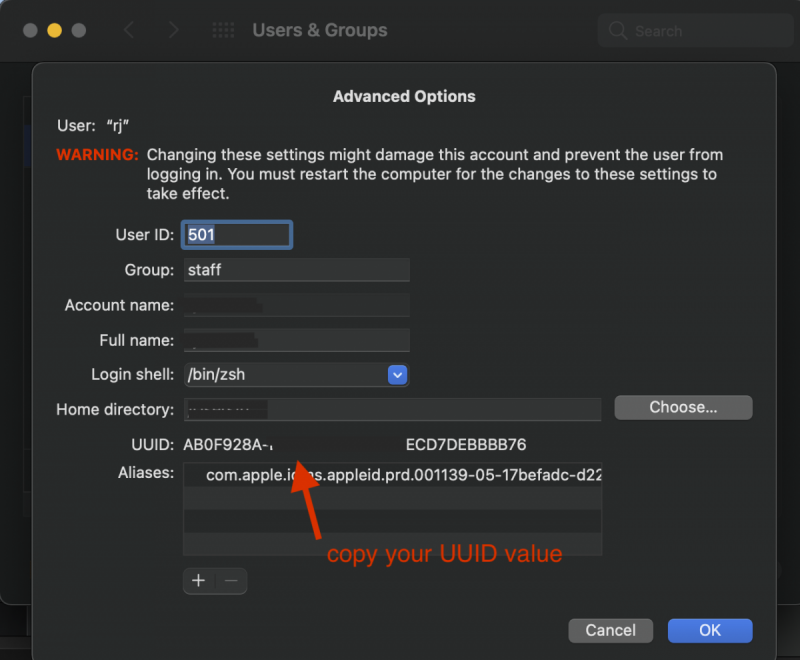800x660 pixels.
Task: Close the Users & Groups window
Action: click(x=30, y=30)
